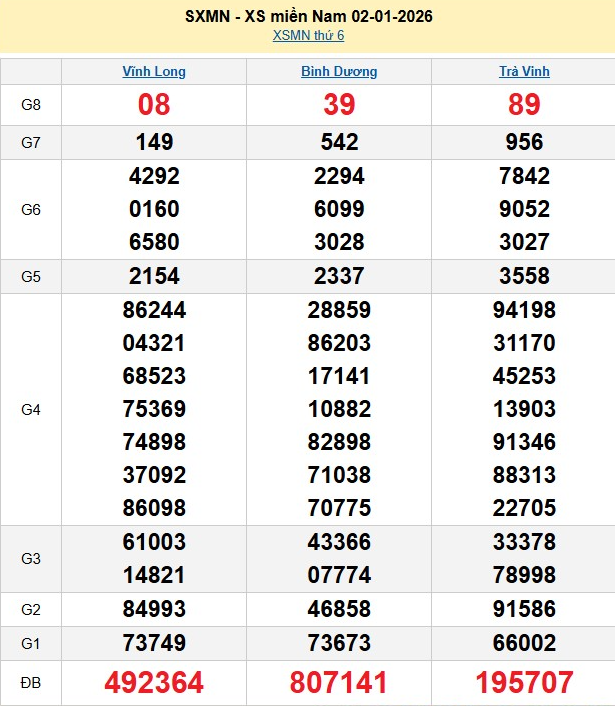The image size is (615, 706).
Task: Click the Vĩnh Long special prize 492364
Action: [154, 683]
